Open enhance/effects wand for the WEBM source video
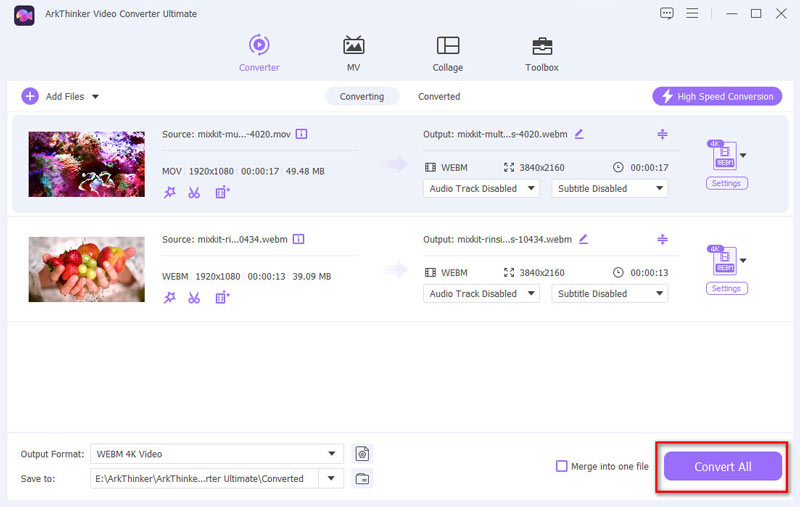Viewport: 800px width, 507px height. click(169, 297)
